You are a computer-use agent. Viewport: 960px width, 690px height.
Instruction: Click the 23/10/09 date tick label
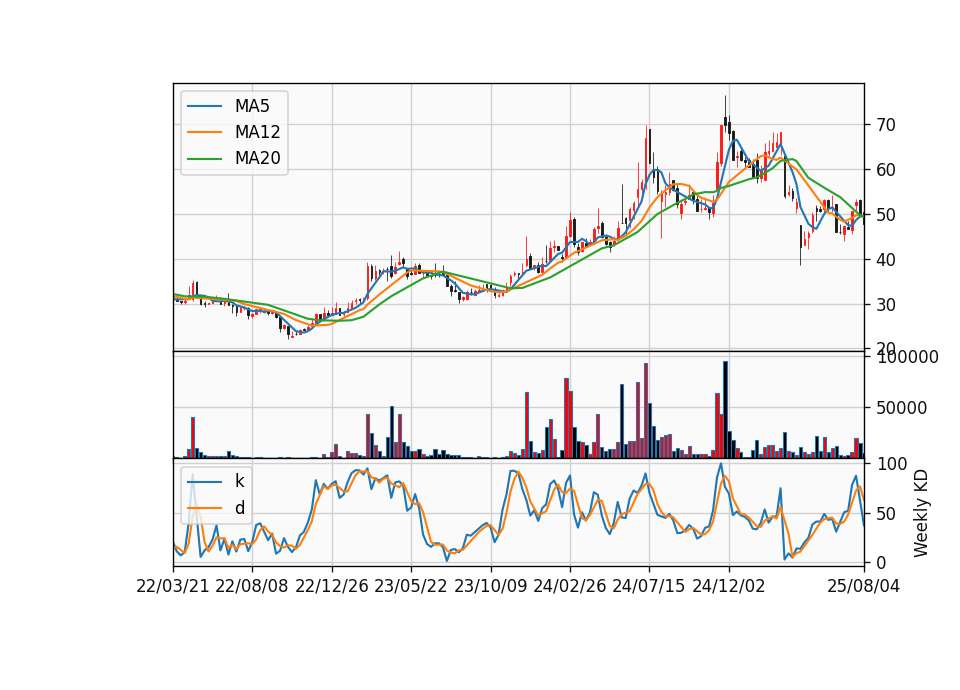click(490, 586)
